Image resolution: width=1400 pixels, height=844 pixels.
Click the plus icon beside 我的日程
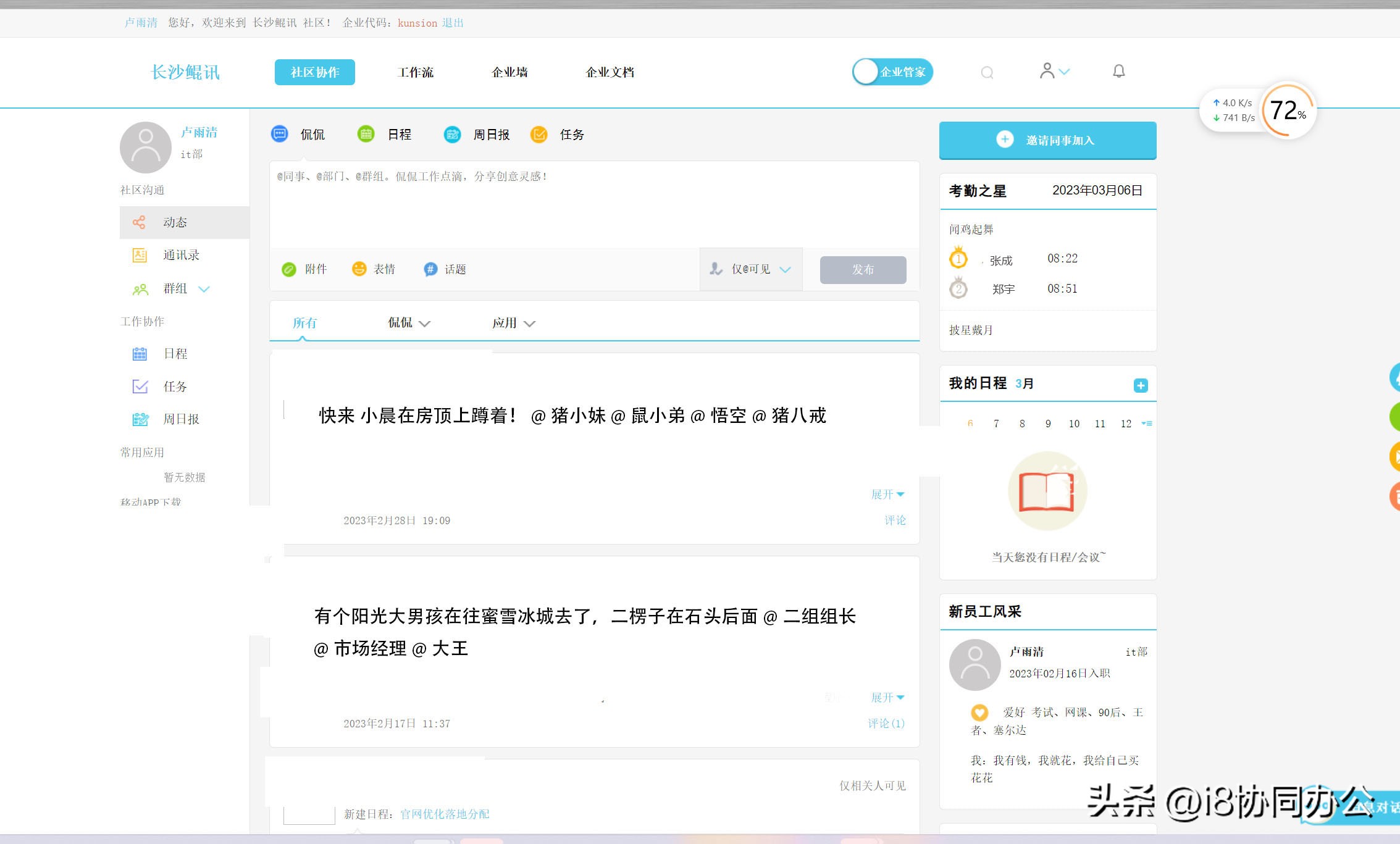pos(1141,384)
